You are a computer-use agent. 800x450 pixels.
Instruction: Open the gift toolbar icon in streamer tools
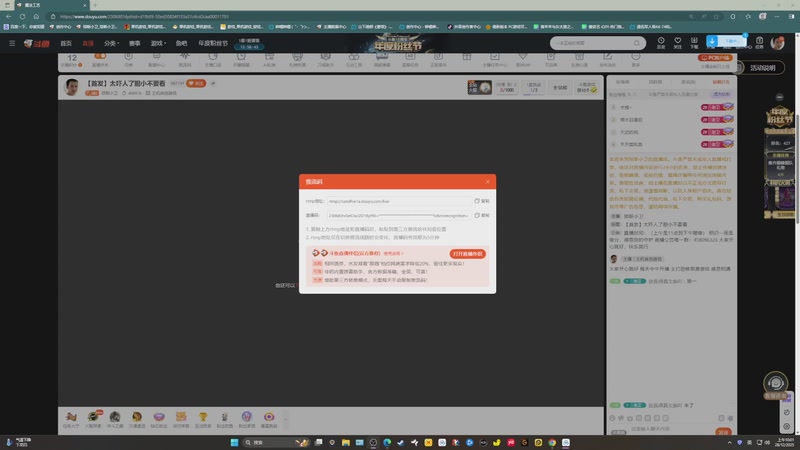[466, 59]
